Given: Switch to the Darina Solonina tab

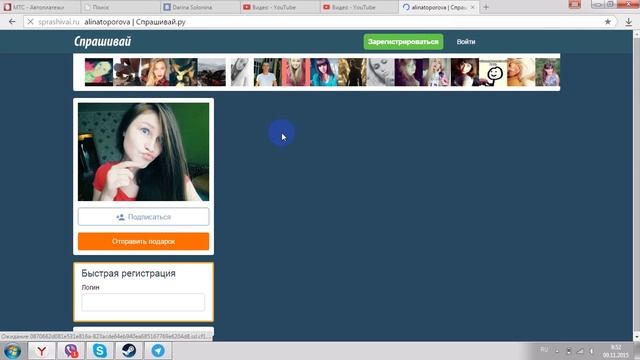Looking at the screenshot, I should [200, 7].
